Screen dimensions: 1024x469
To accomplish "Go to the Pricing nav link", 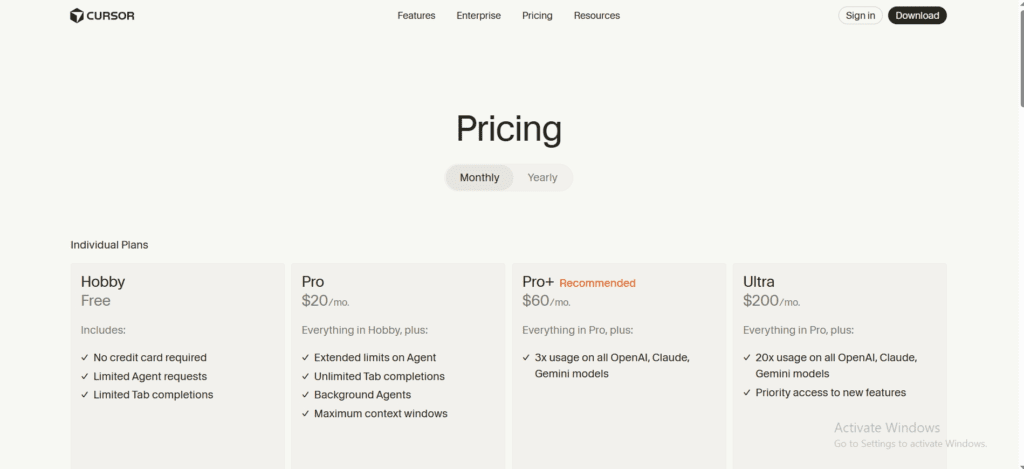I will [x=537, y=16].
